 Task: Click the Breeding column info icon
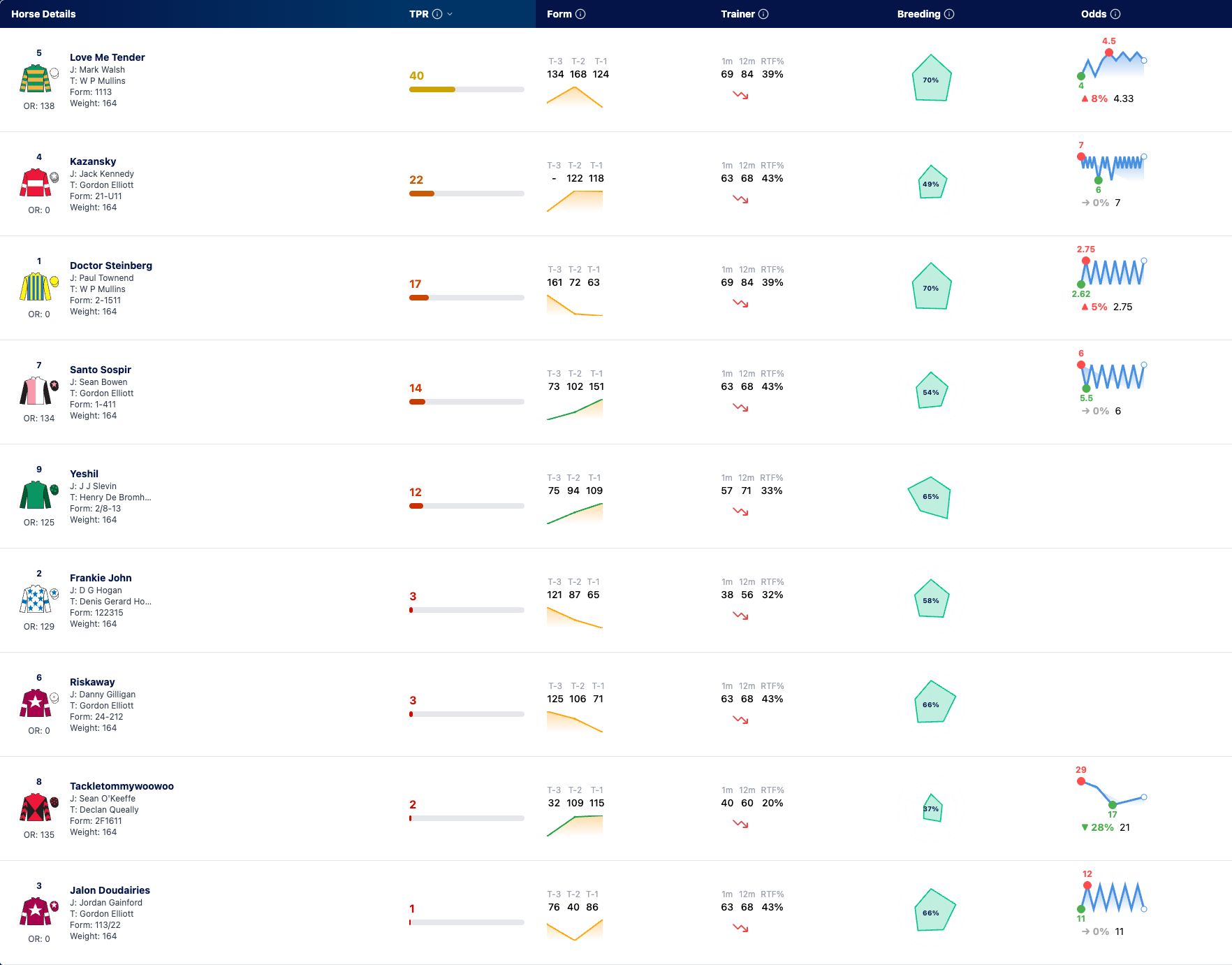(x=949, y=14)
